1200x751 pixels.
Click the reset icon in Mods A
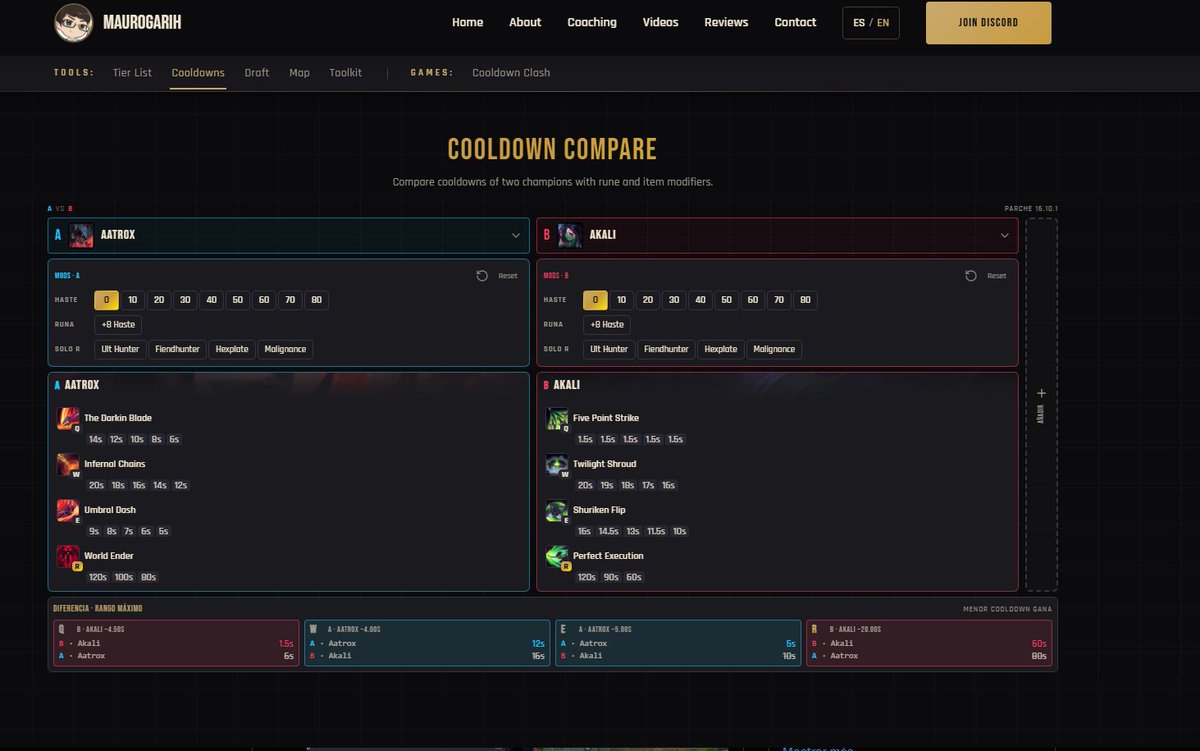coord(482,276)
